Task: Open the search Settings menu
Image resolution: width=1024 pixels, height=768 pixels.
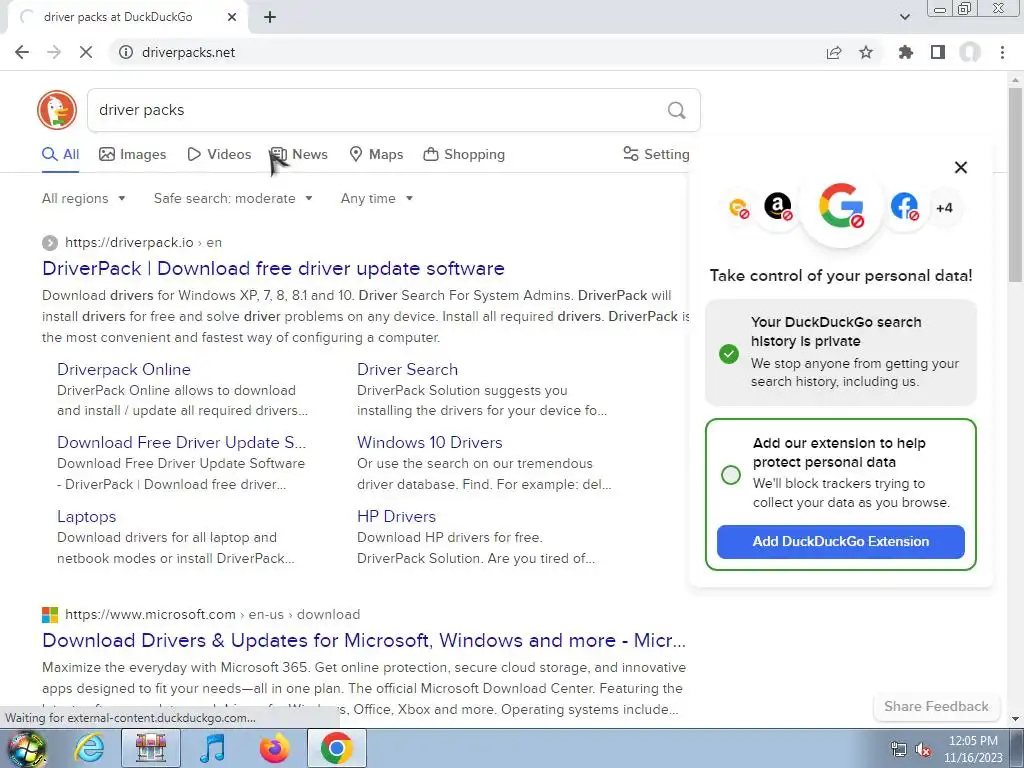Action: (656, 154)
